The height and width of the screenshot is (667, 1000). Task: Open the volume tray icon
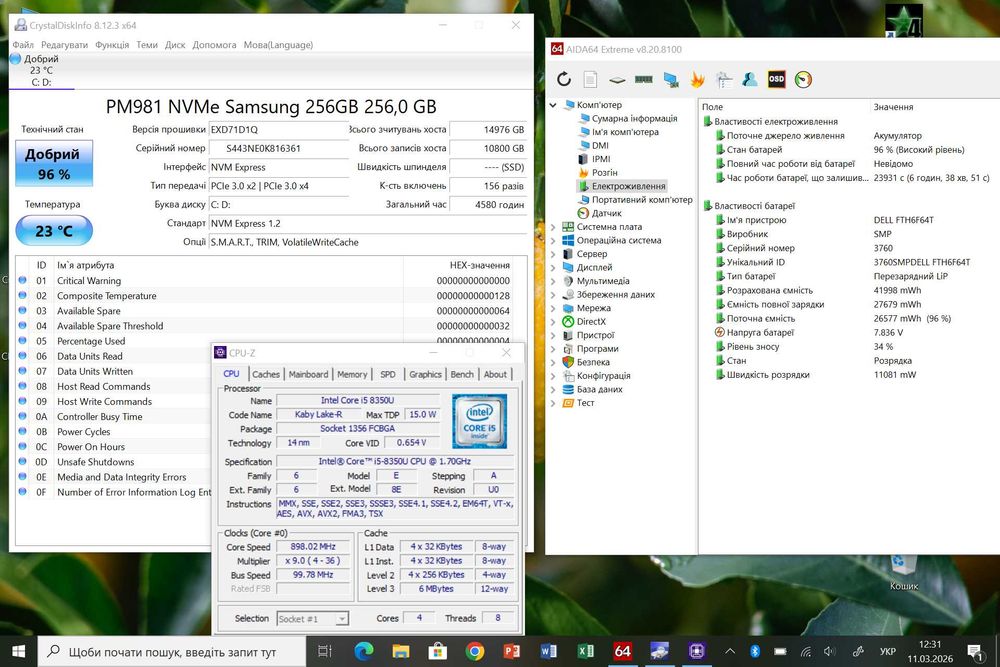click(x=829, y=651)
